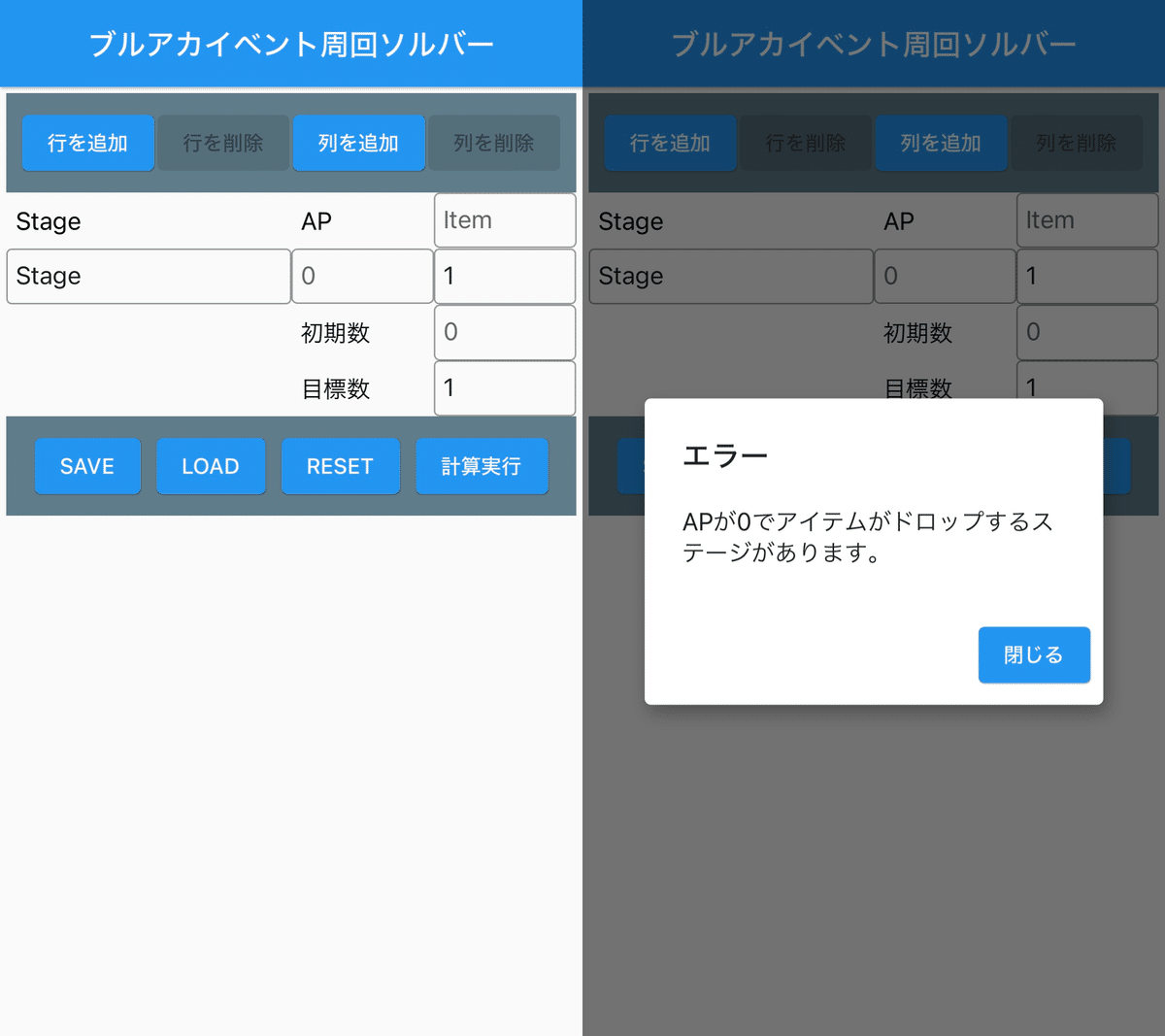The width and height of the screenshot is (1165, 1036).
Task: Click the 初期数 label in left screen
Action: pyautogui.click(x=336, y=333)
